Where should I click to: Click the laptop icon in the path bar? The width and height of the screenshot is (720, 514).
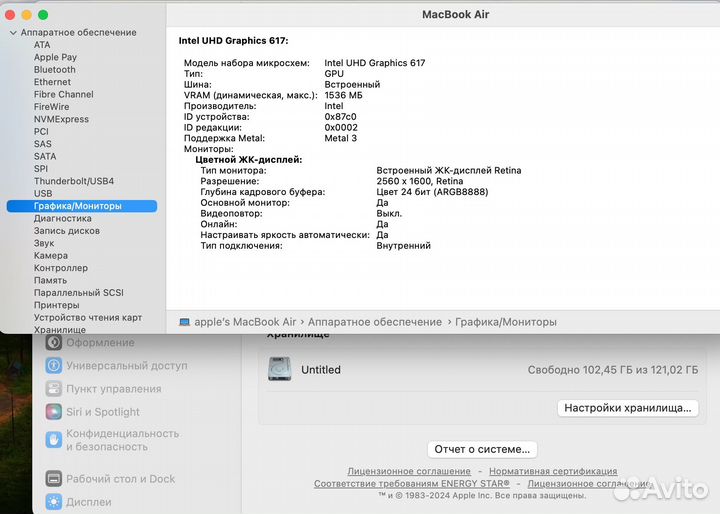pyautogui.click(x=185, y=322)
